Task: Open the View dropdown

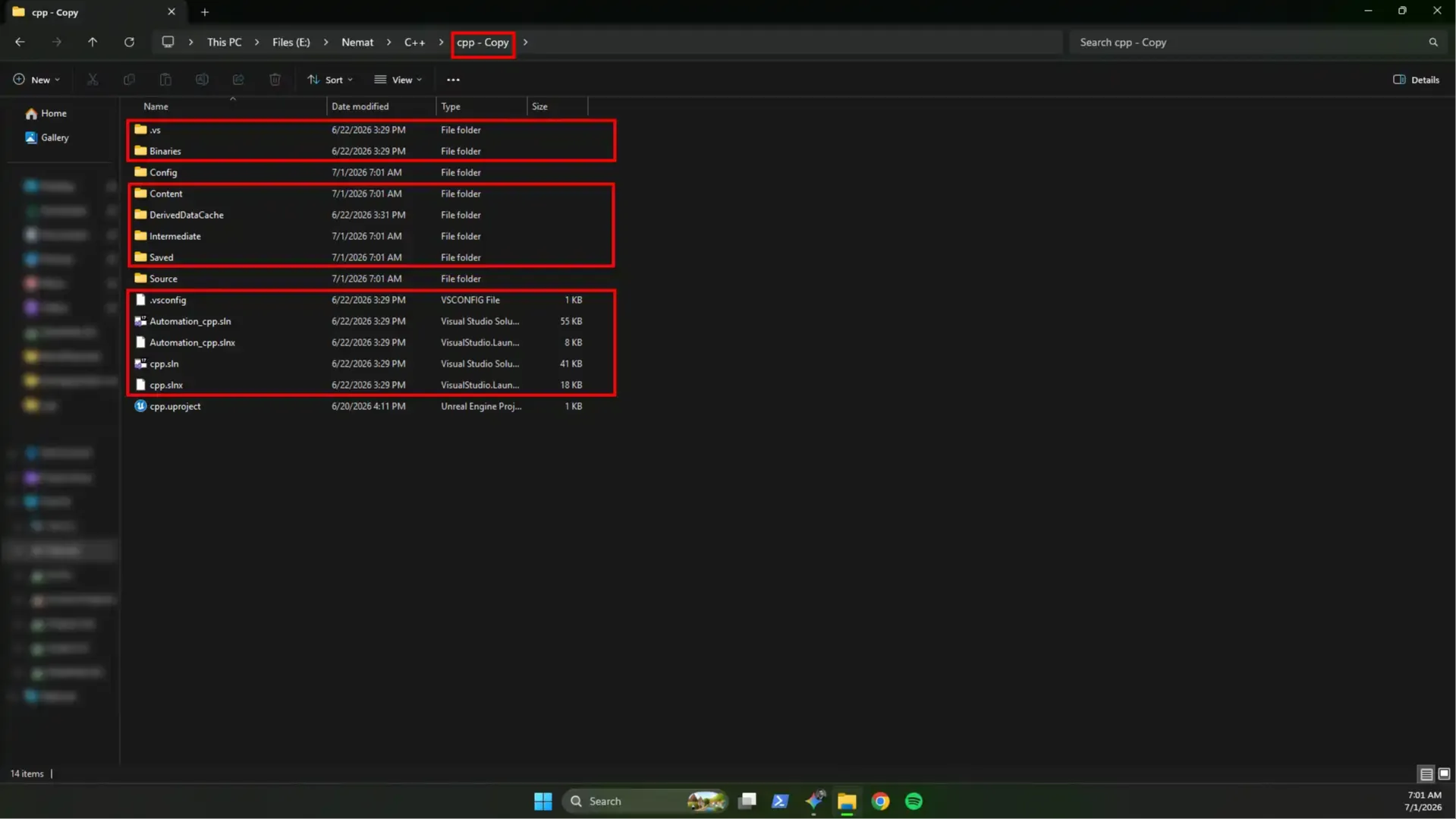Action: coord(398,80)
